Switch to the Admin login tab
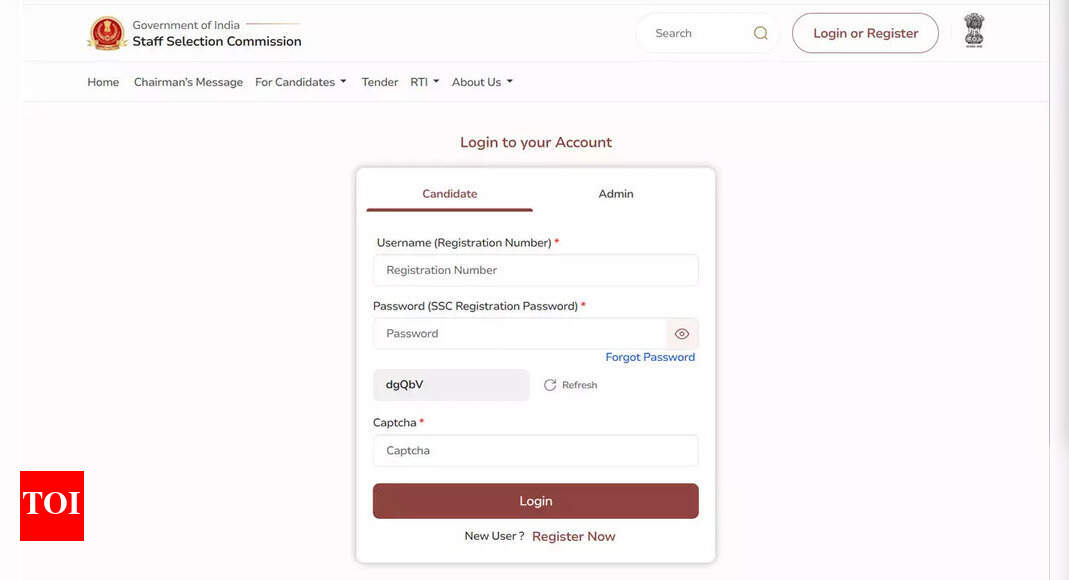 point(616,194)
